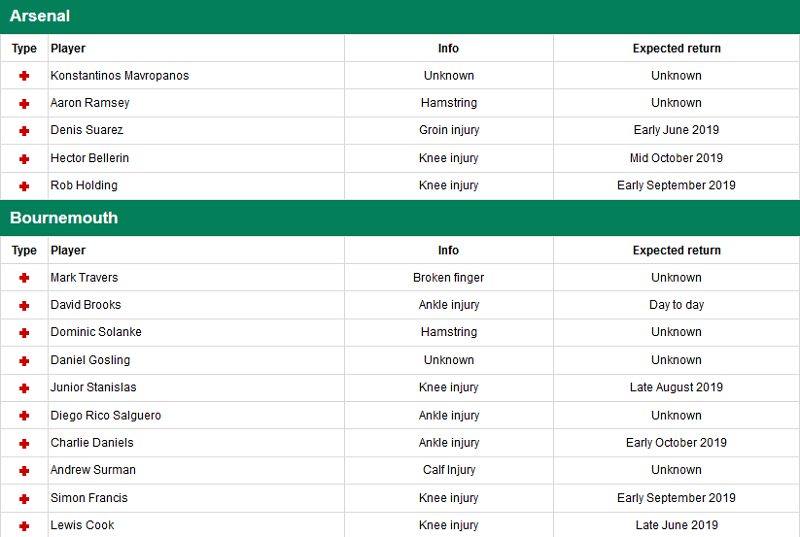Click Charlie Daniels' Early October 2019 return date
This screenshot has width=800, height=537.
click(676, 443)
